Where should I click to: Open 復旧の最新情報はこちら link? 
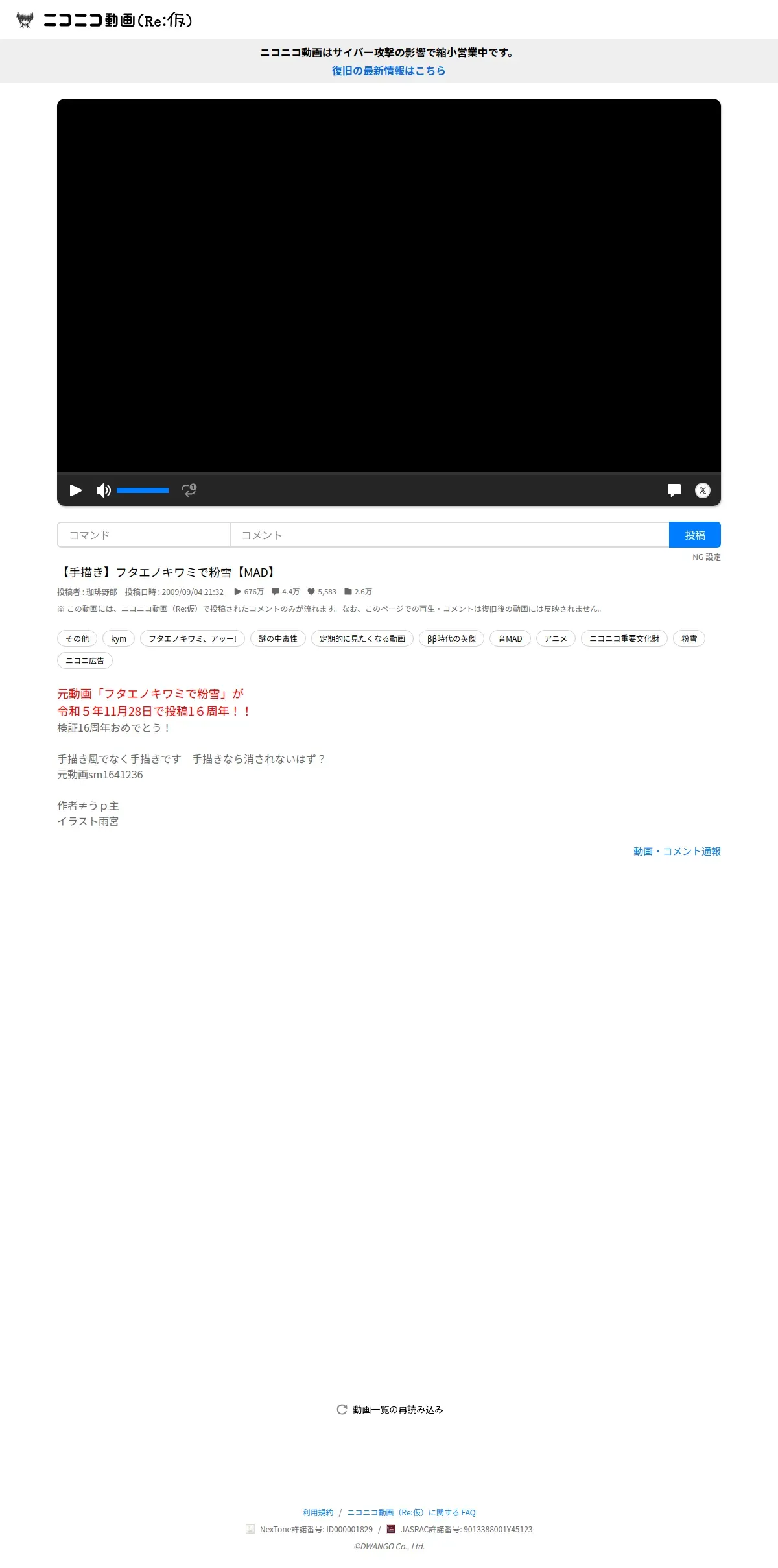pyautogui.click(x=389, y=71)
